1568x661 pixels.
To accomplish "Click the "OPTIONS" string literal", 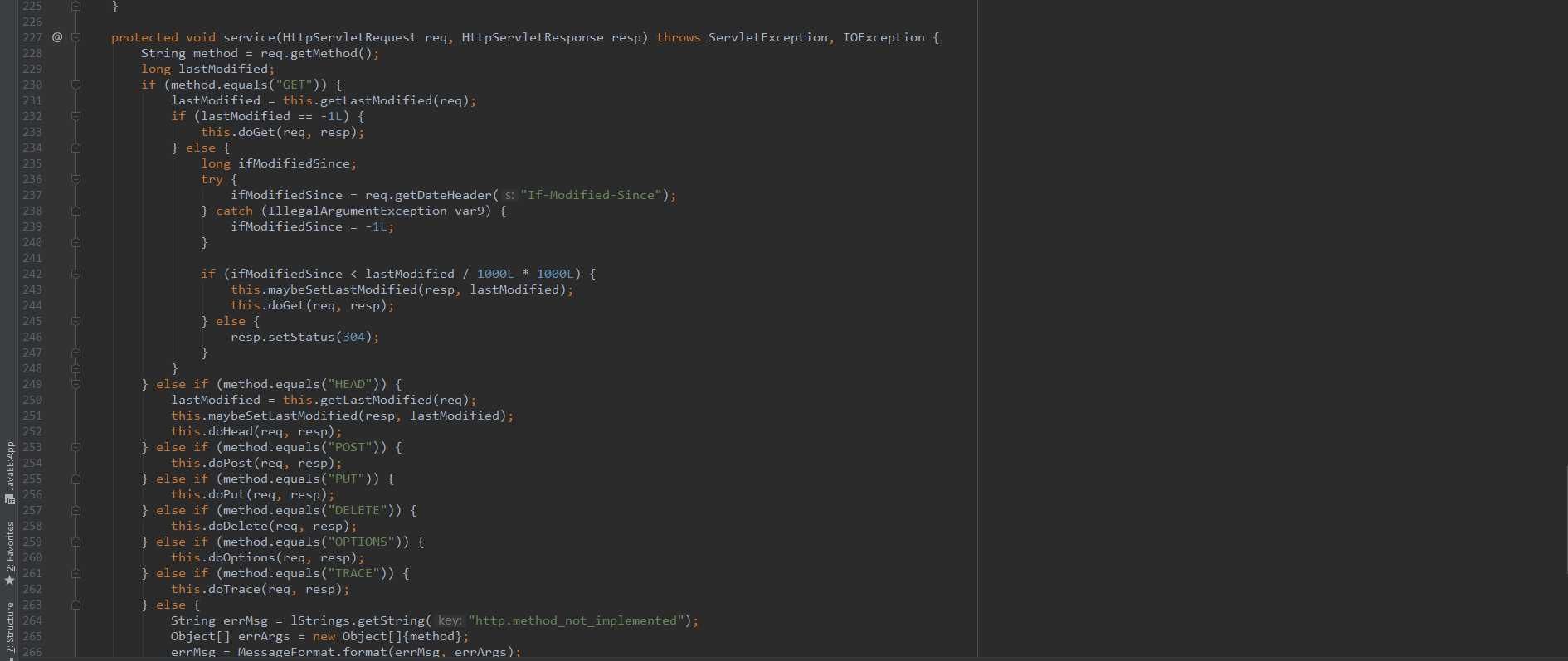I will tap(361, 542).
